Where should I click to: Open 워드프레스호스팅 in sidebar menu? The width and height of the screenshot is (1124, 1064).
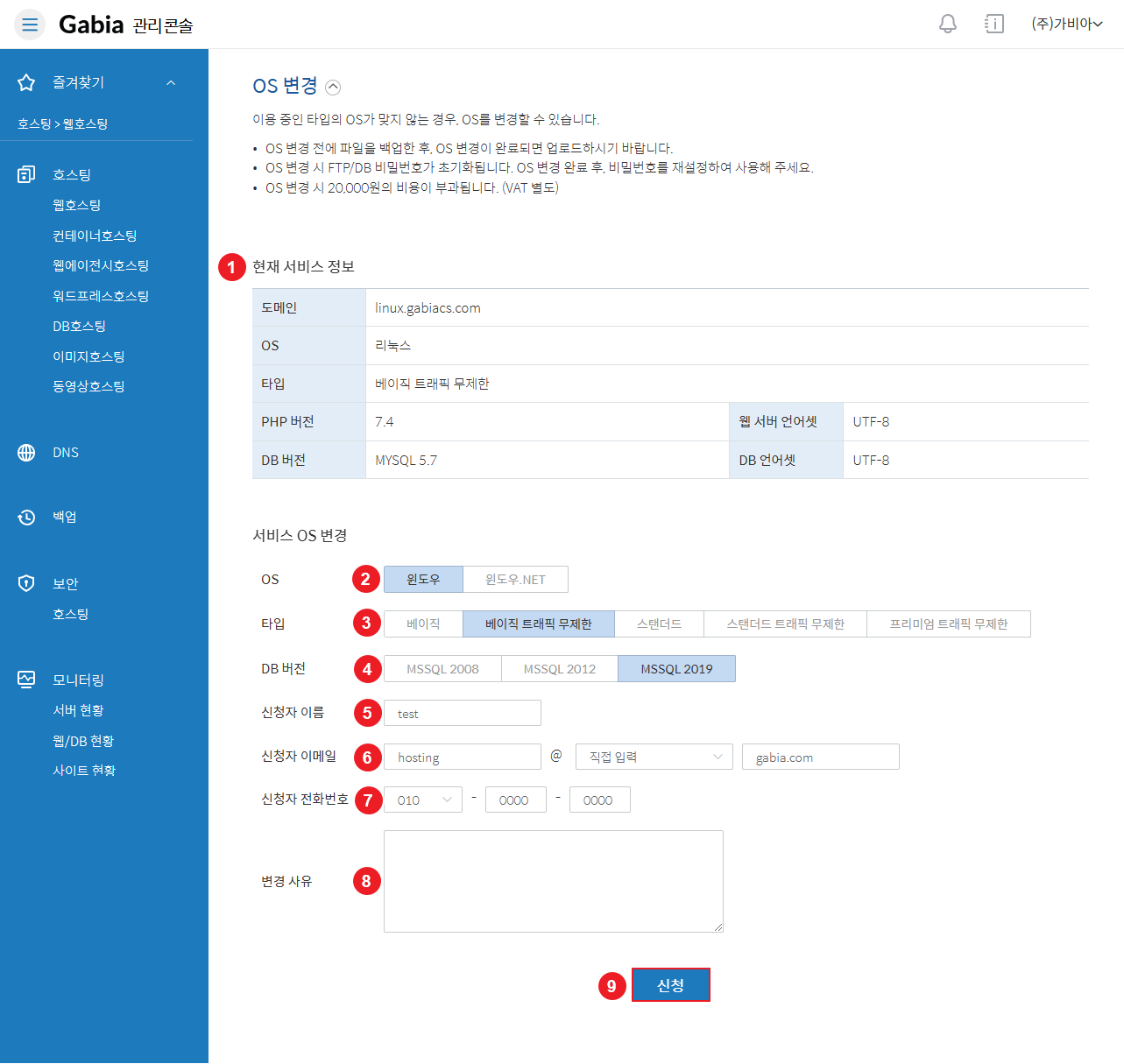point(101,296)
